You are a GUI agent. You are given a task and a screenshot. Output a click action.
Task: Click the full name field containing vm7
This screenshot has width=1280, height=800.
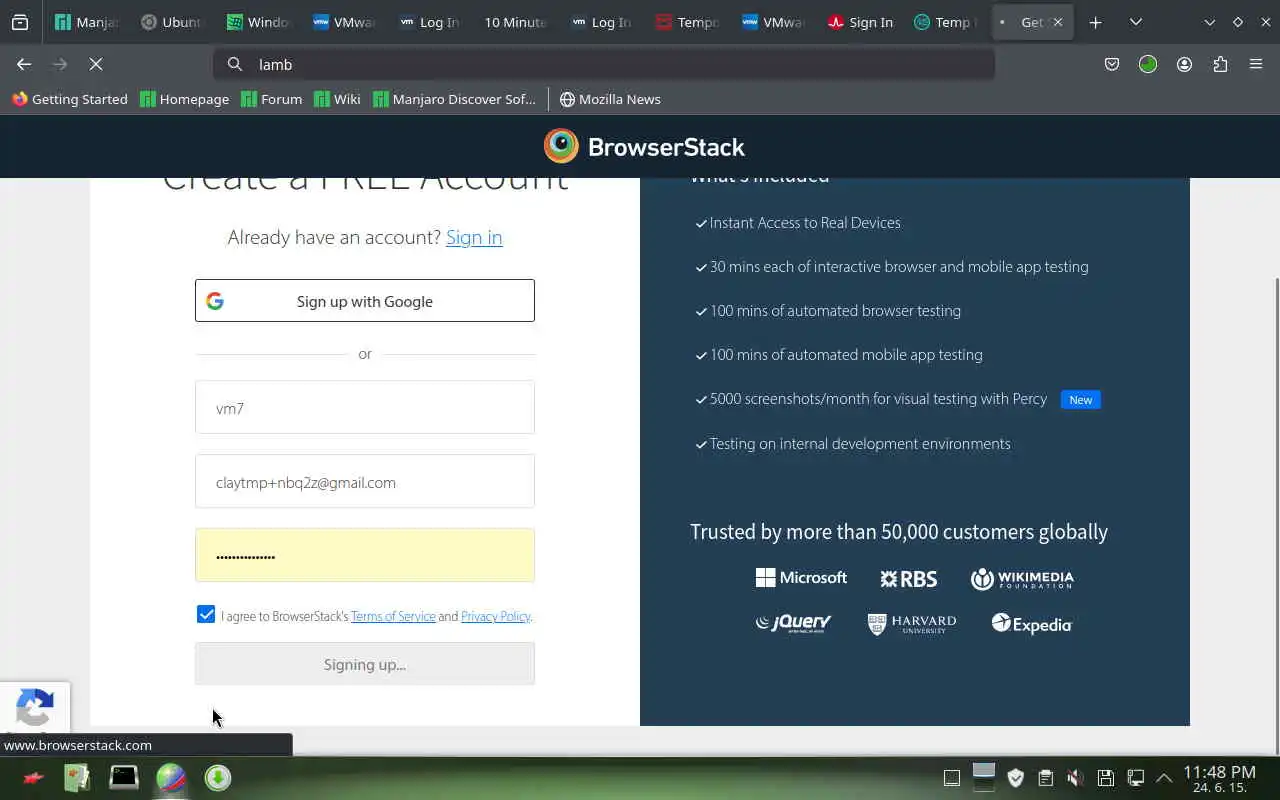tap(365, 407)
